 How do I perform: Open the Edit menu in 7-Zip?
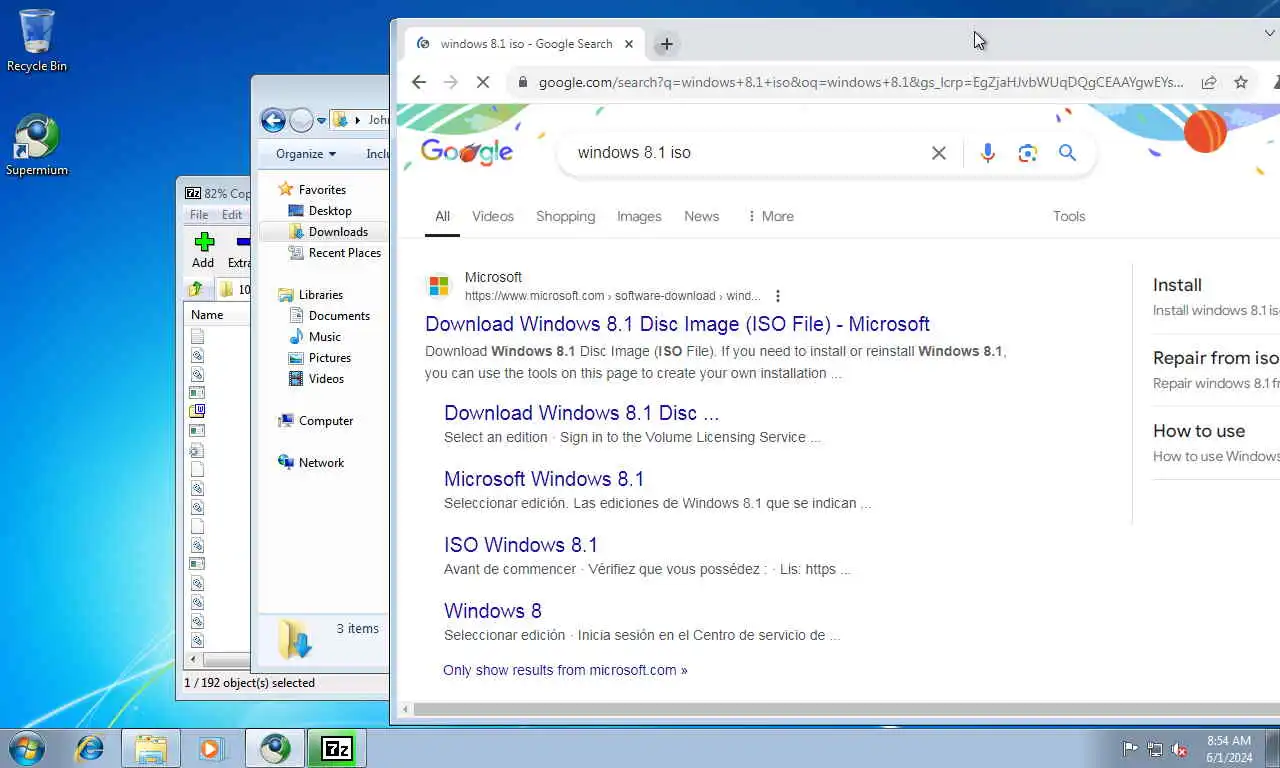click(x=232, y=215)
